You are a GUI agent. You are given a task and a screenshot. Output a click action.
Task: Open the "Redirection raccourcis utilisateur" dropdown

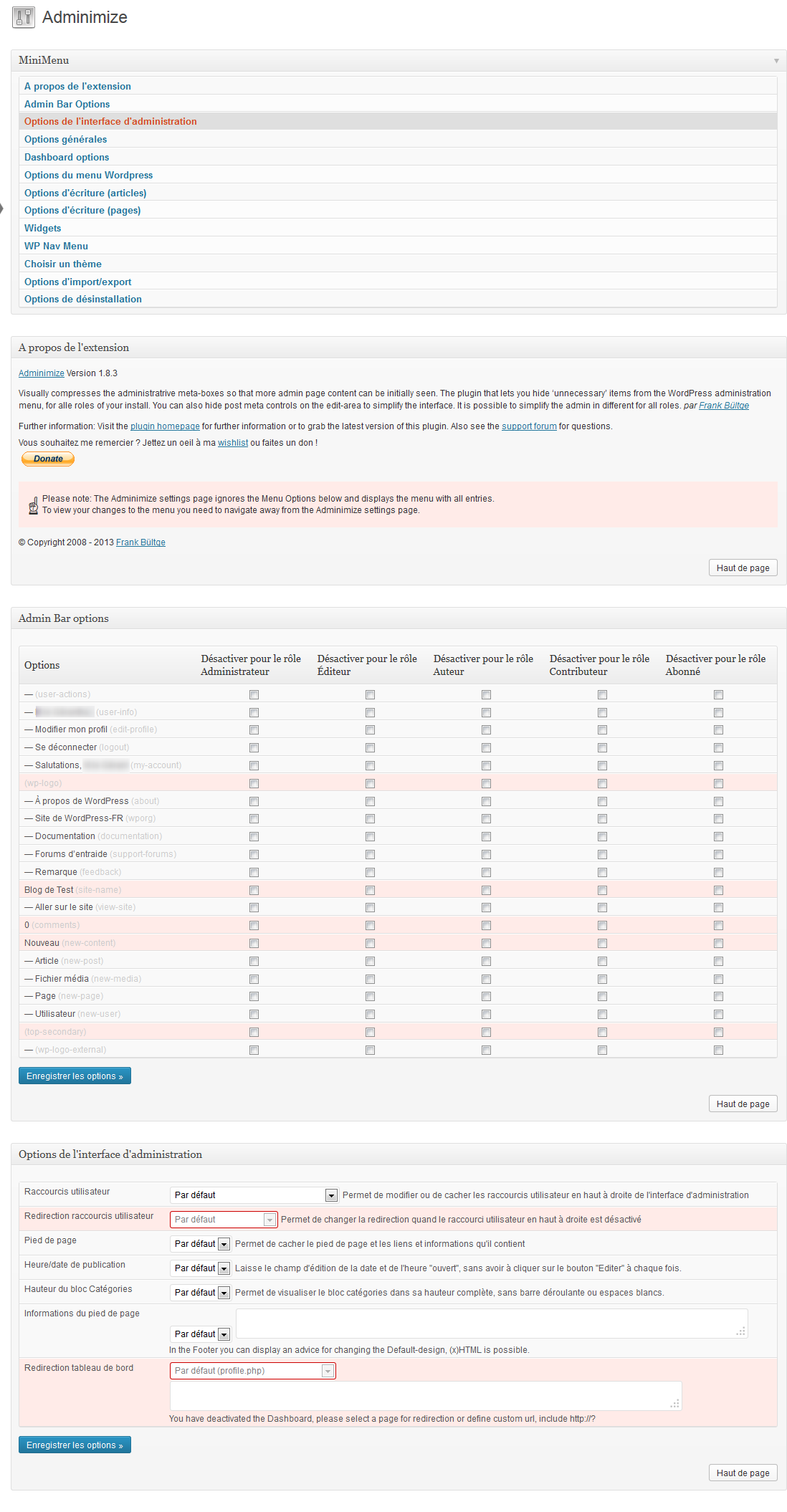tap(224, 1219)
